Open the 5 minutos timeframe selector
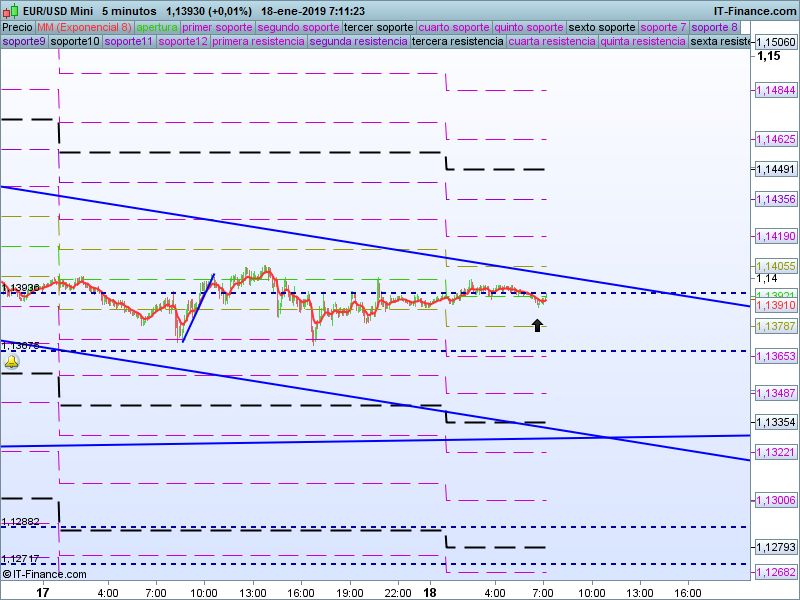The image size is (800, 600). (x=128, y=11)
